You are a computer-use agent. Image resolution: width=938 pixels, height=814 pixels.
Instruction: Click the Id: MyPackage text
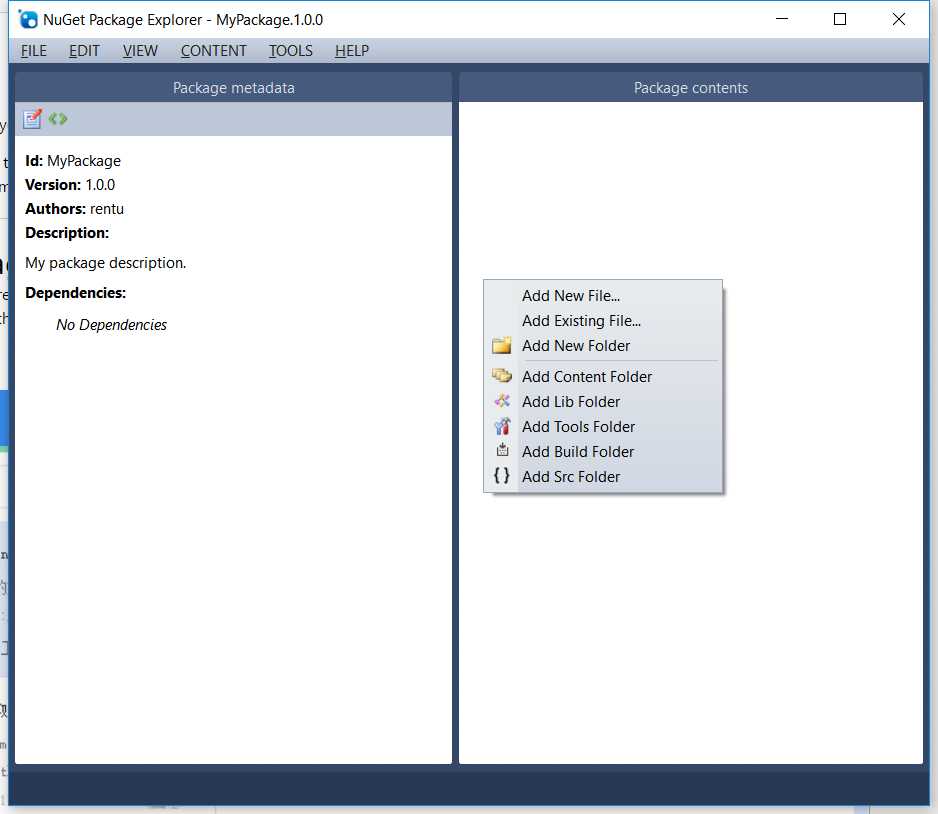tap(73, 161)
